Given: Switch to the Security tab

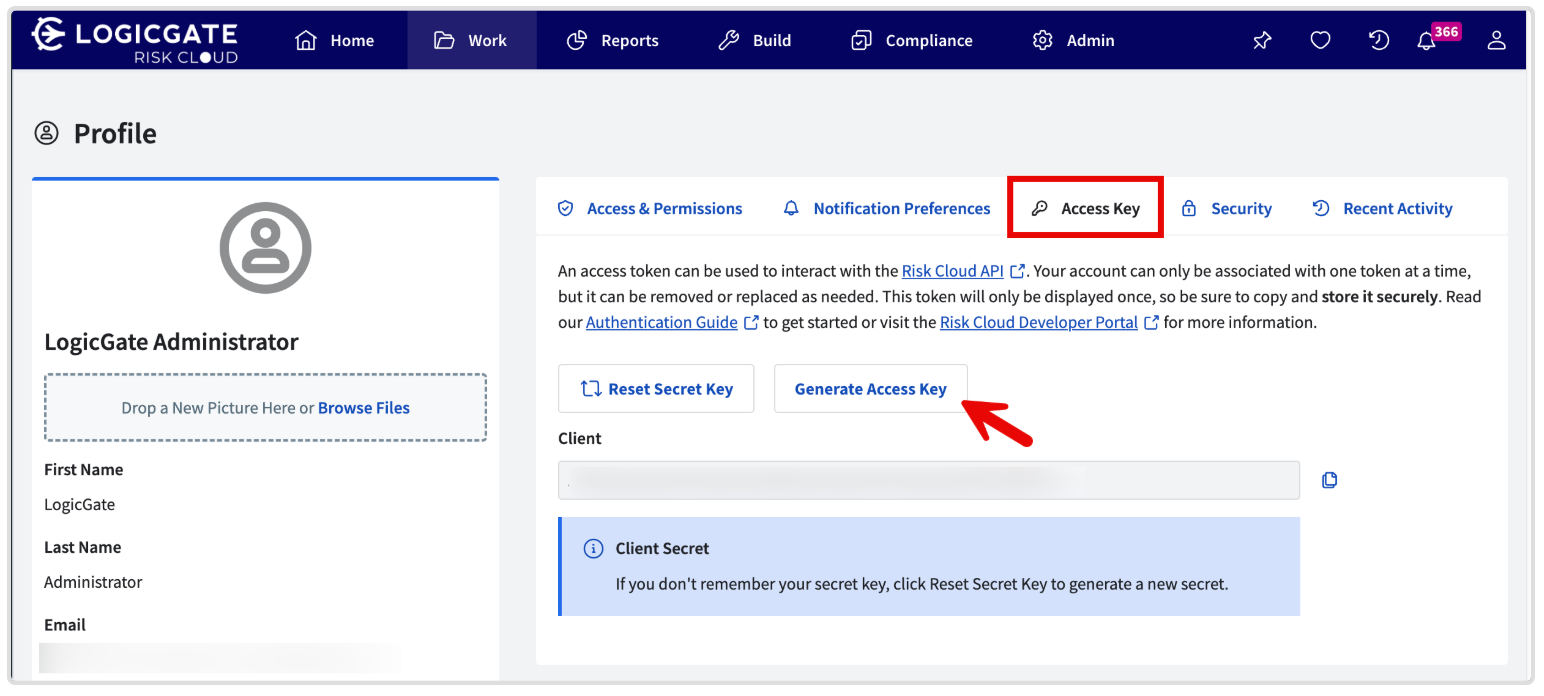Looking at the screenshot, I should coord(1227,208).
